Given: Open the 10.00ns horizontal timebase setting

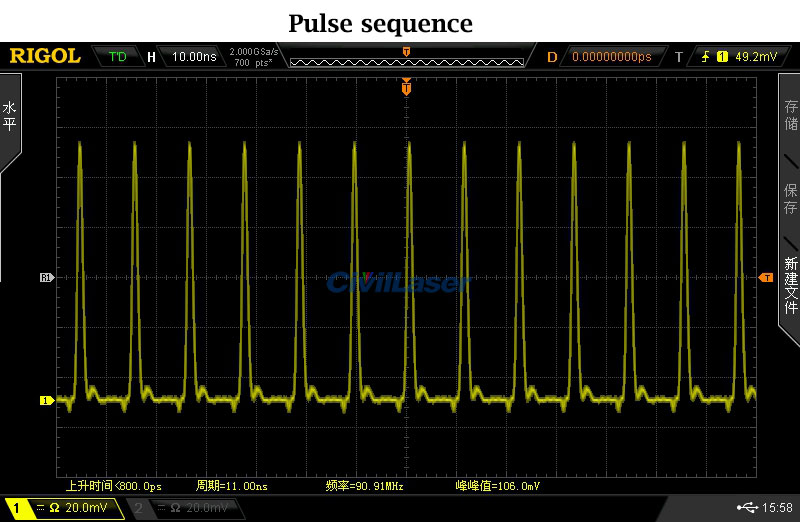Looking at the screenshot, I should click(x=194, y=57).
